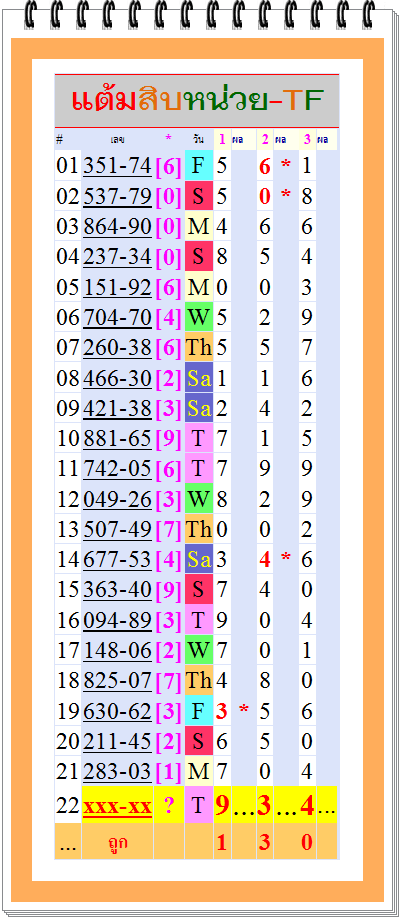This screenshot has height=919, width=401.
Task: Open the underlined number 537-79
Action: tap(117, 196)
